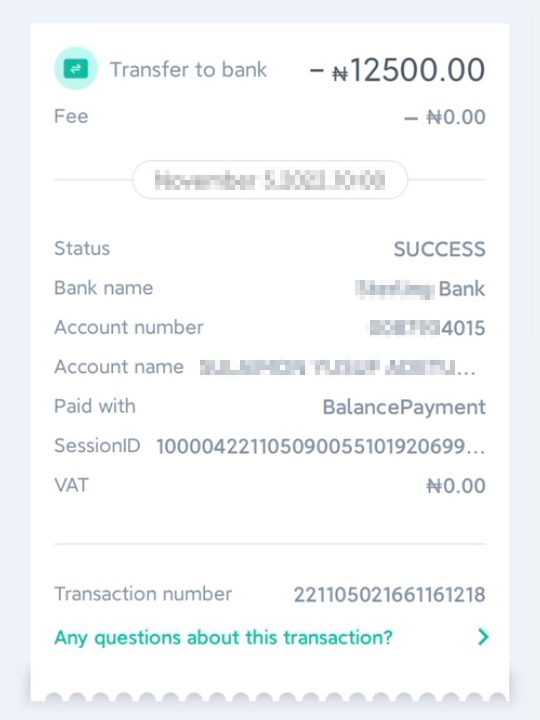Click the Transaction number label
540x720 pixels.
click(x=143, y=594)
